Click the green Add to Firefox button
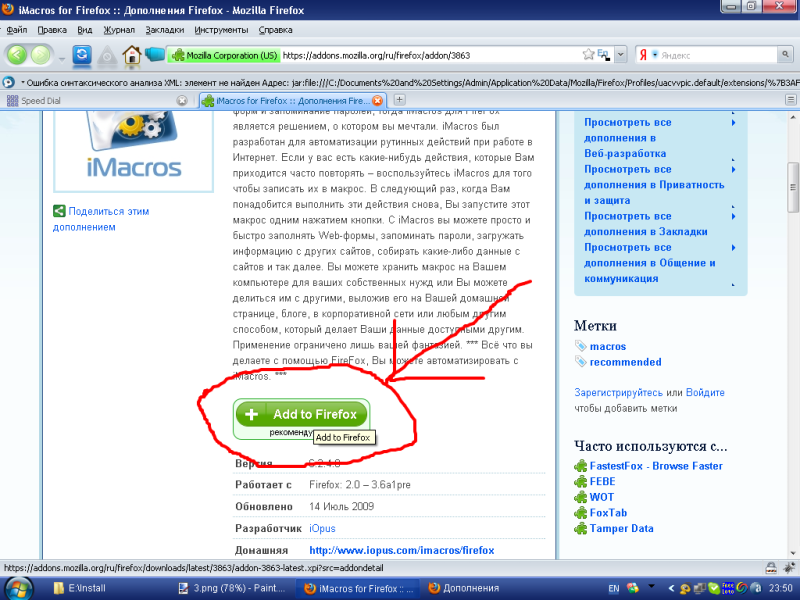This screenshot has width=800, height=600. pos(301,414)
